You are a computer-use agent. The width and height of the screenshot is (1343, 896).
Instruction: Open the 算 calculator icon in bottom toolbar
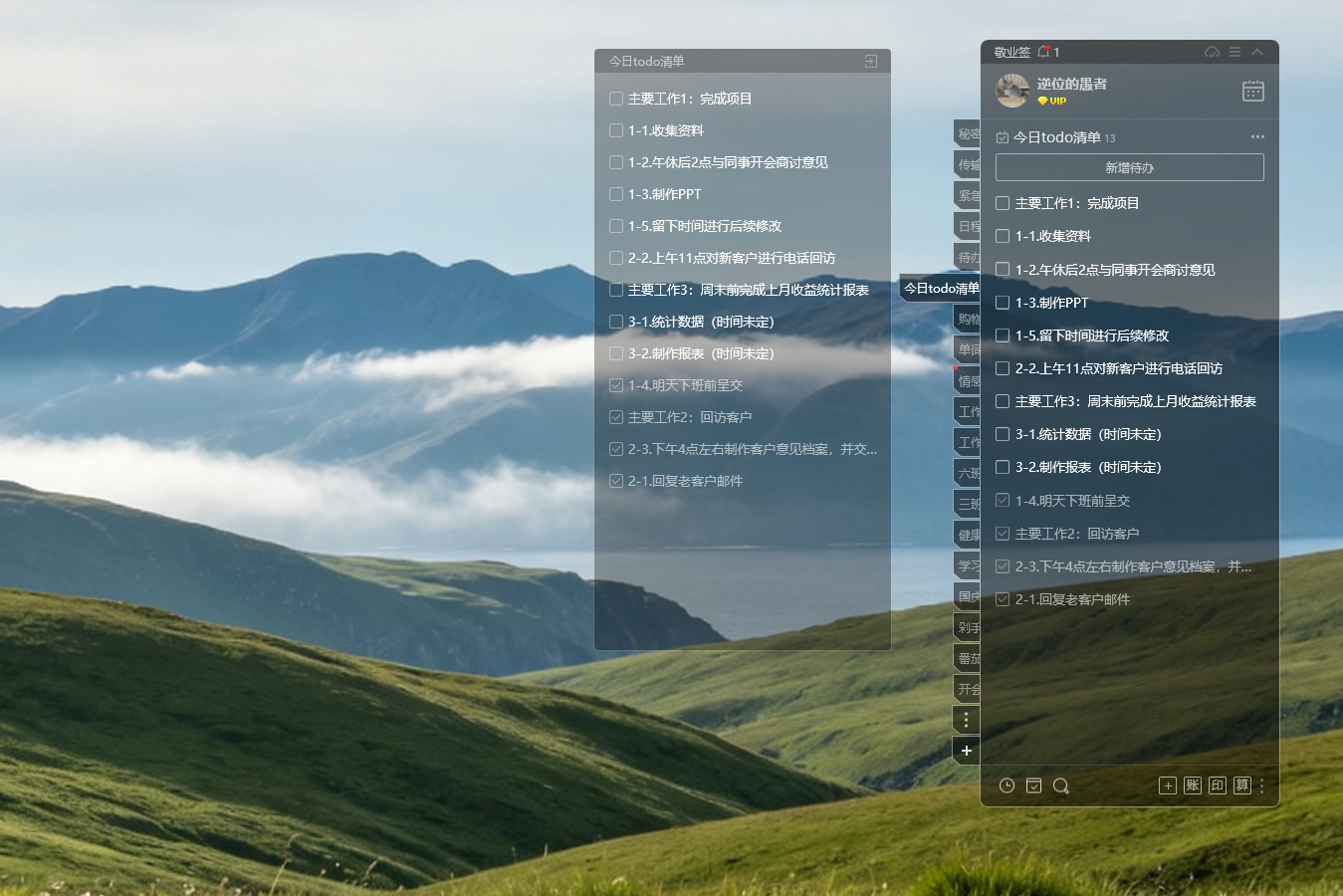tap(1242, 785)
